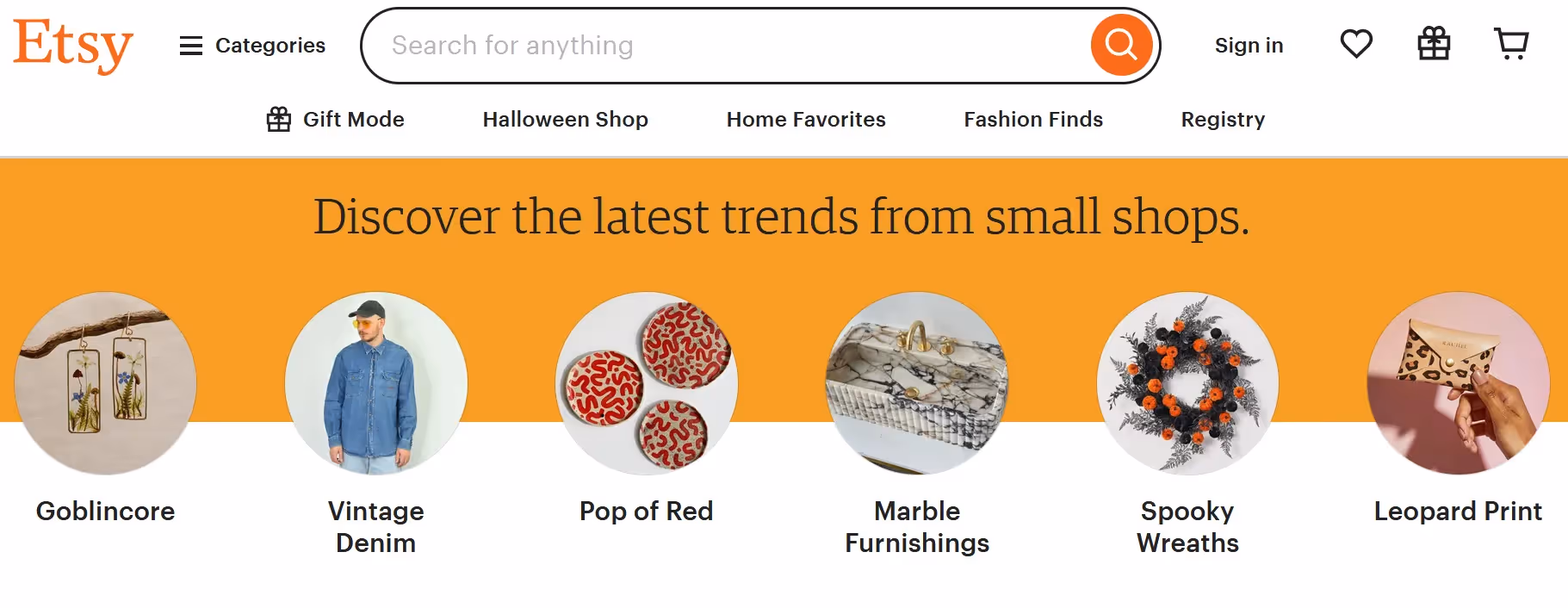Screen dimensions: 1568x608
Task: Click the favorites heart icon
Action: pyautogui.click(x=1356, y=44)
